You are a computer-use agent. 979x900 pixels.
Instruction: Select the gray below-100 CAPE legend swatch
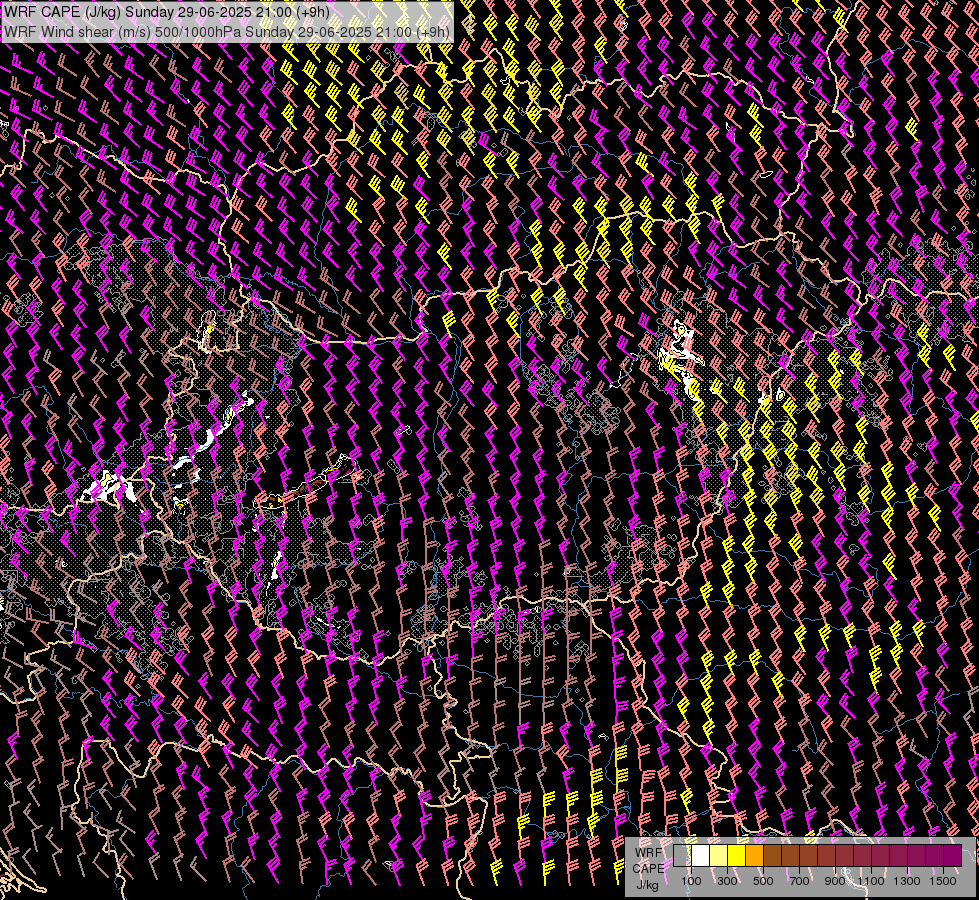682,855
